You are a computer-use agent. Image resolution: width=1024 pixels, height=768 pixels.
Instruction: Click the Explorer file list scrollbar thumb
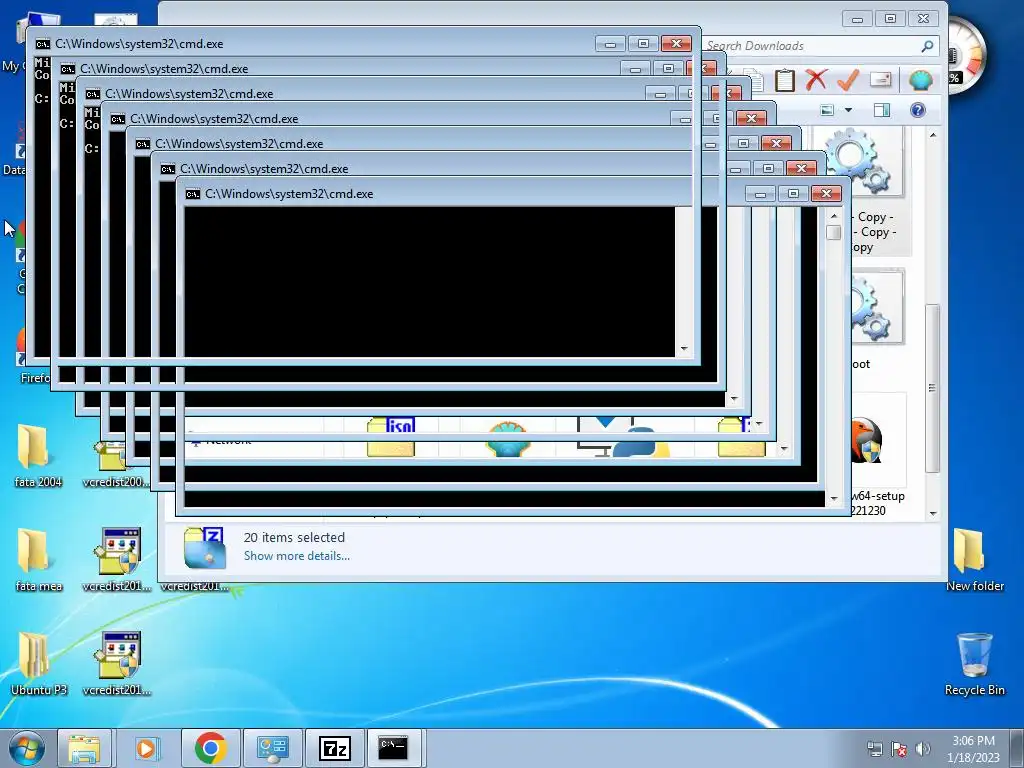coord(933,388)
